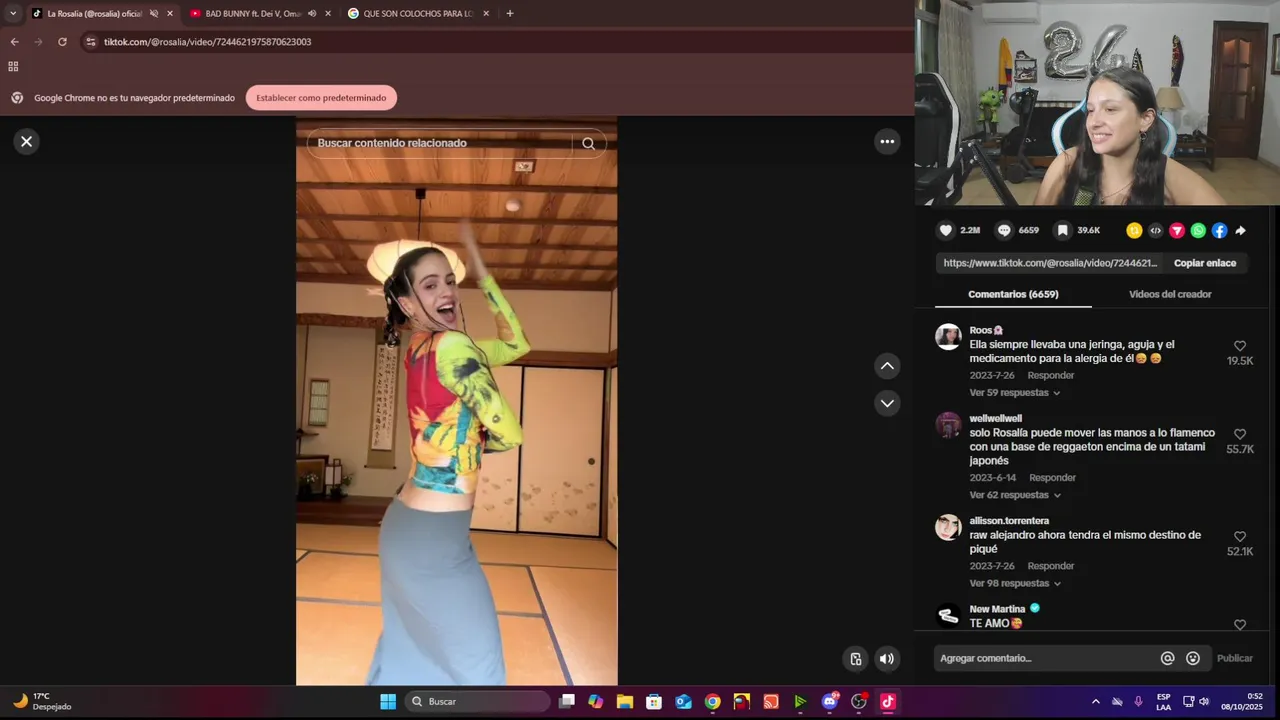Share the video via Facebook icon
Image resolution: width=1280 pixels, height=720 pixels.
[1219, 230]
